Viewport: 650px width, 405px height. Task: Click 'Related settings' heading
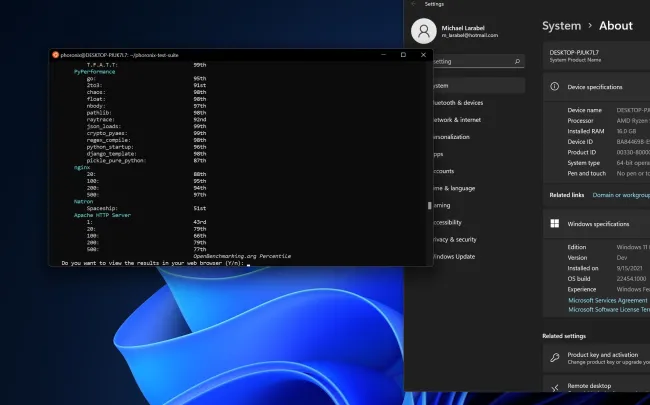tap(564, 336)
